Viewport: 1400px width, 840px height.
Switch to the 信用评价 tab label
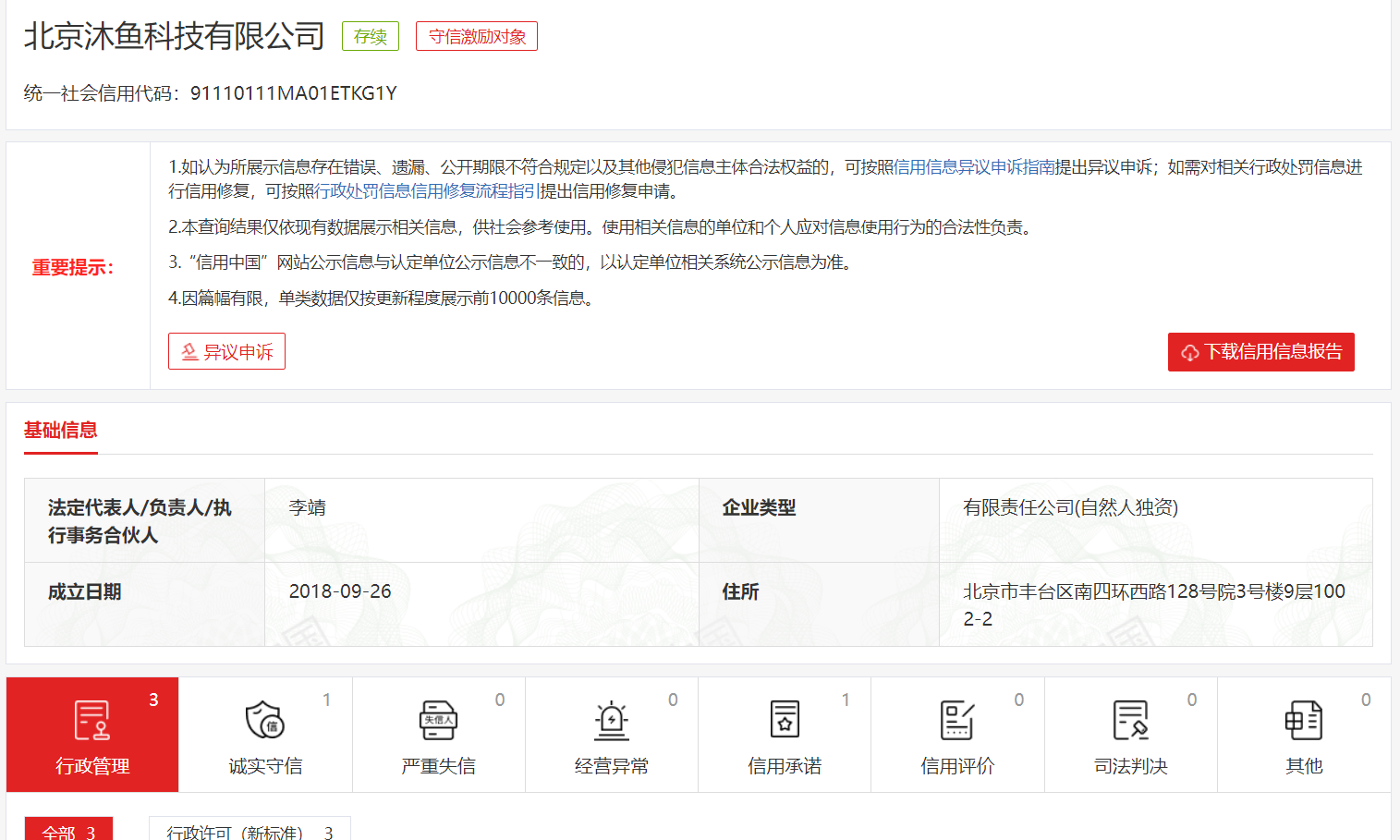(x=957, y=766)
